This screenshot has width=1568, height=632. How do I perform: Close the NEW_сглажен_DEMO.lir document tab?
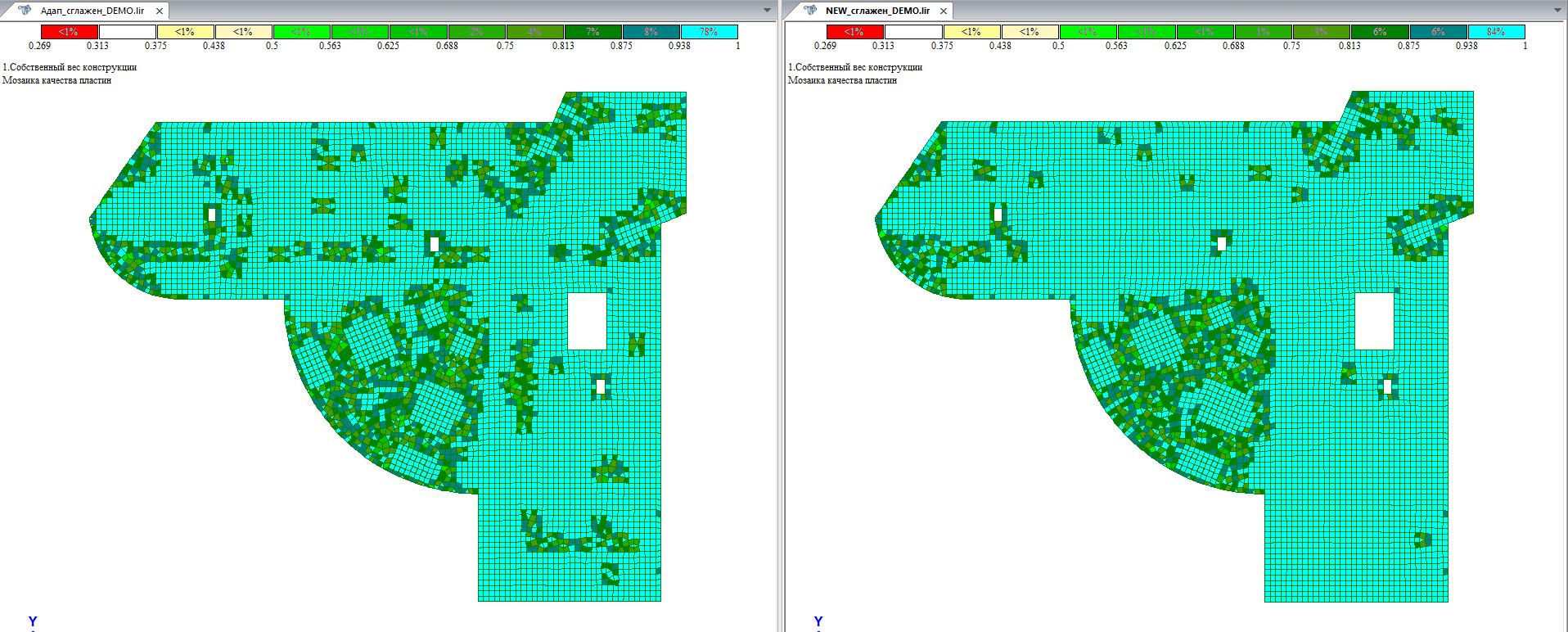[944, 11]
